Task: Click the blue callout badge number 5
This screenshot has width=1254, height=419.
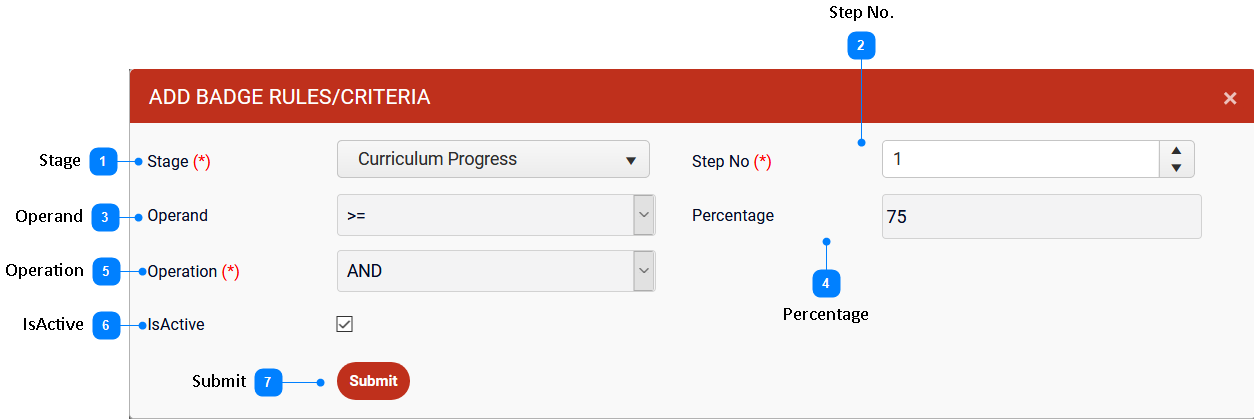Action: pyautogui.click(x=107, y=271)
